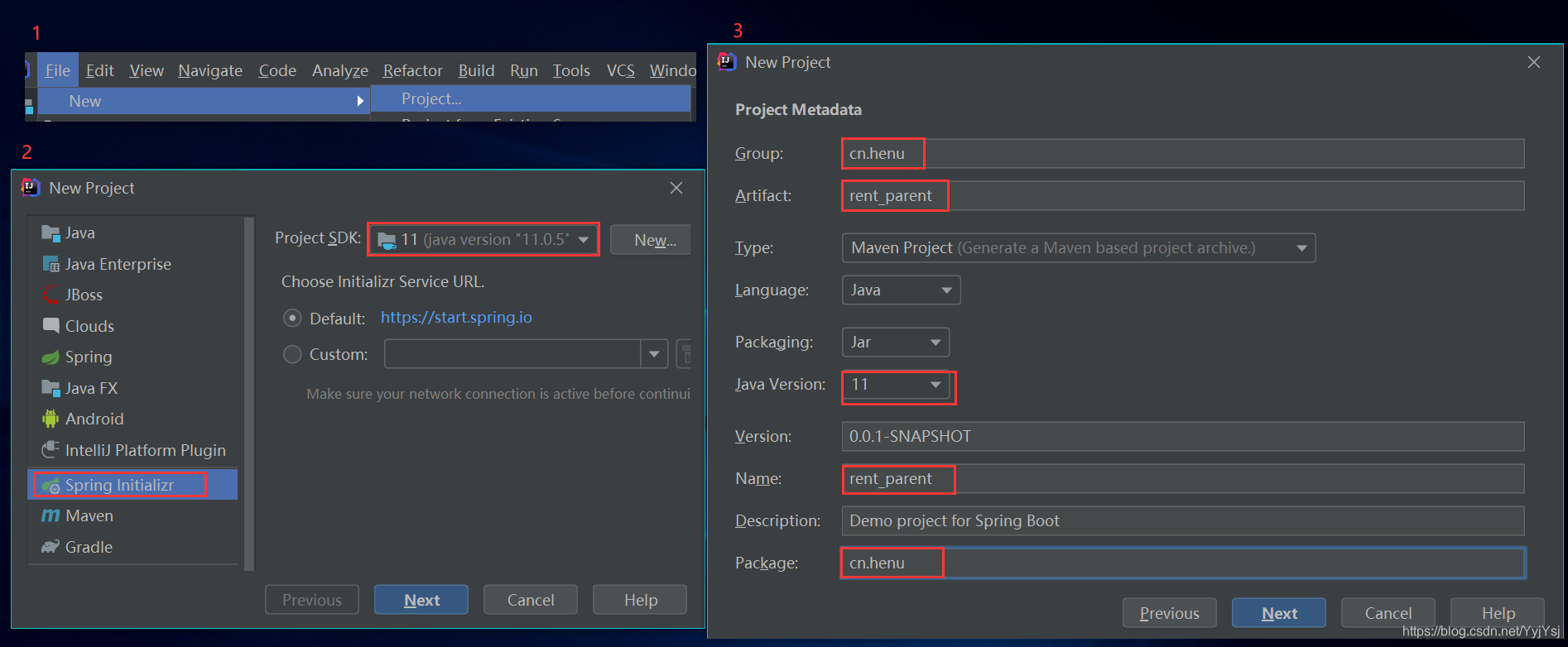Click the JBoss icon in list

pyautogui.click(x=51, y=295)
